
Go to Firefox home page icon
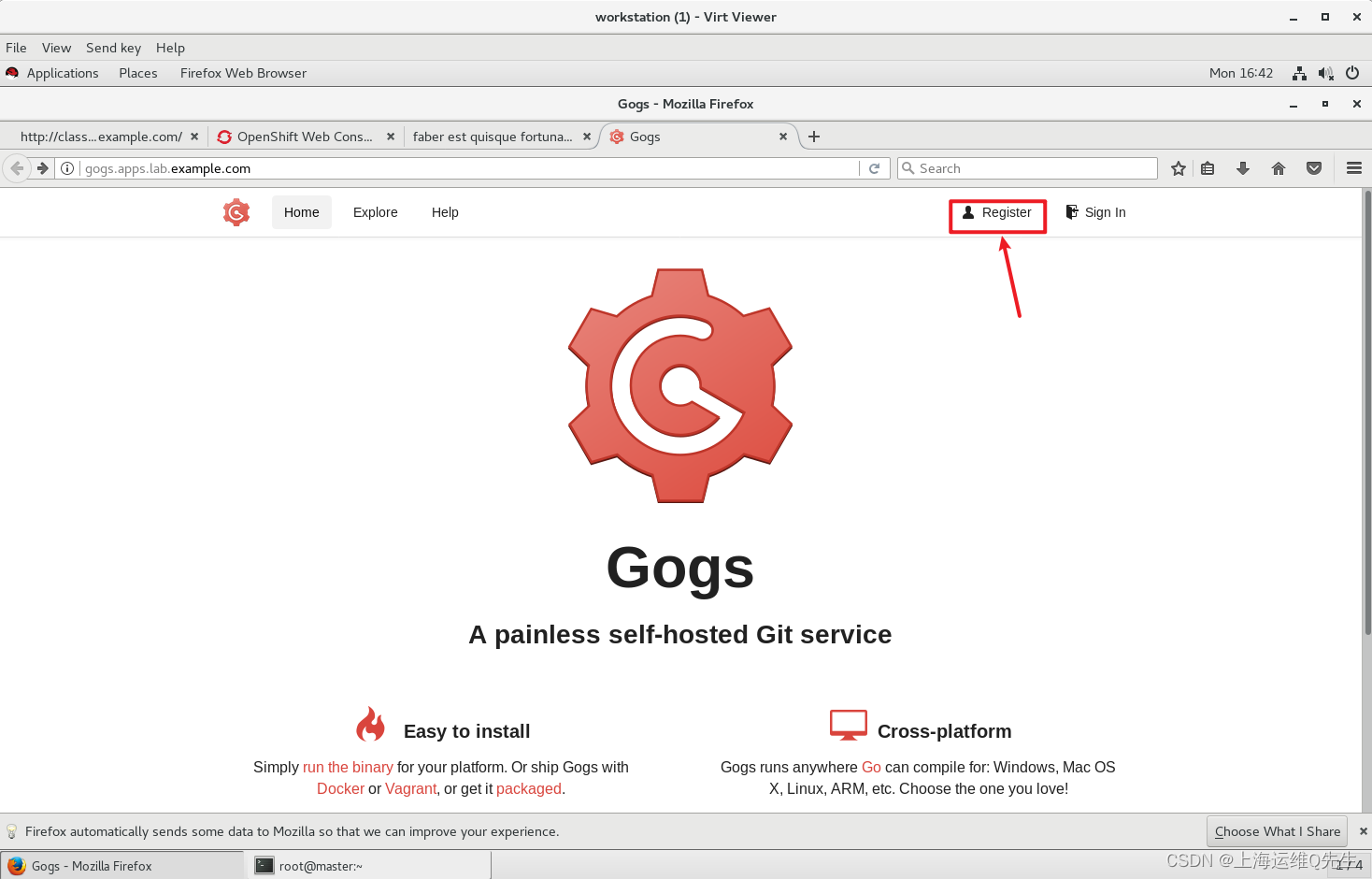(1279, 168)
